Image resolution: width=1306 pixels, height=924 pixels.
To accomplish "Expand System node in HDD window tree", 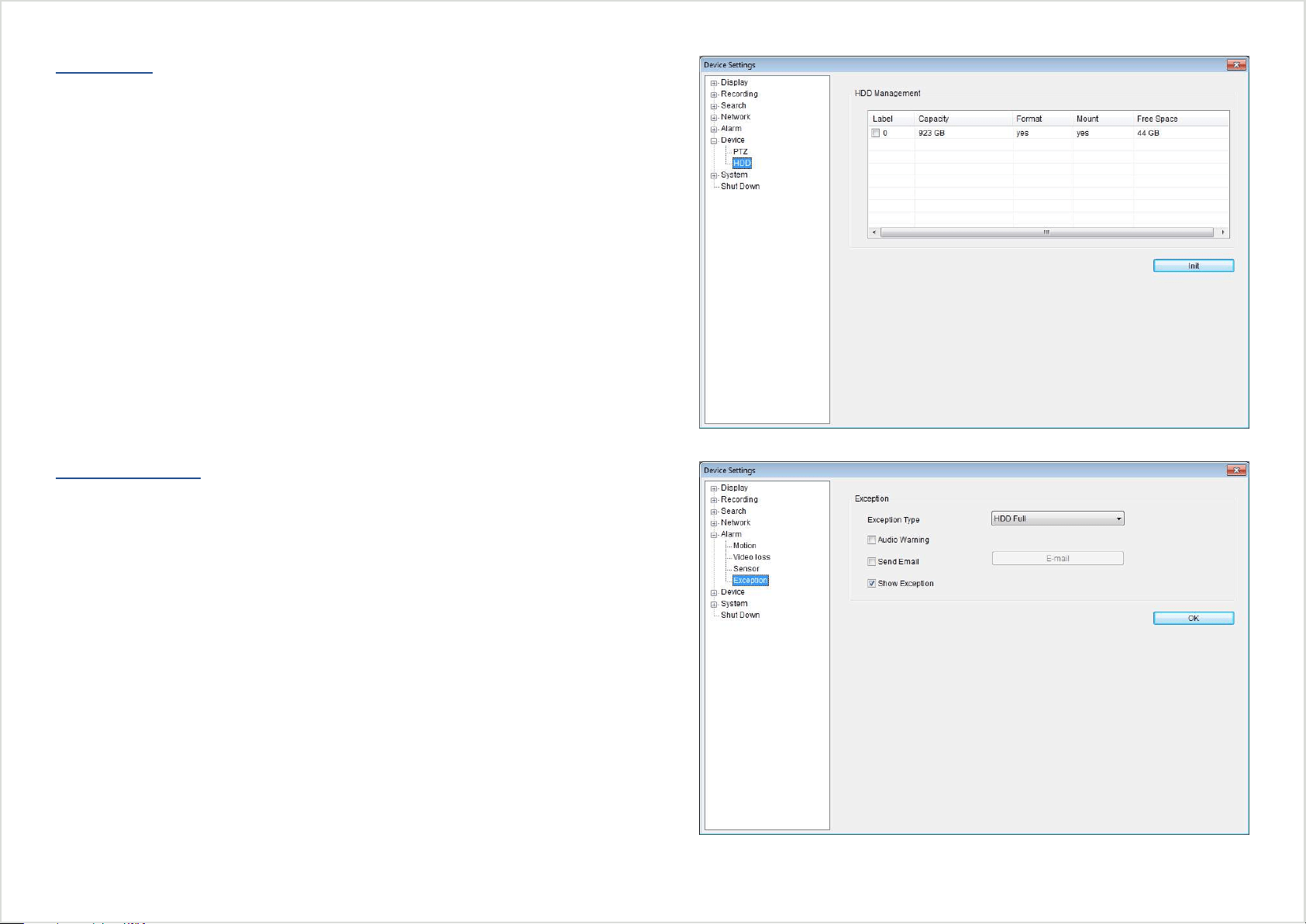I will click(714, 176).
